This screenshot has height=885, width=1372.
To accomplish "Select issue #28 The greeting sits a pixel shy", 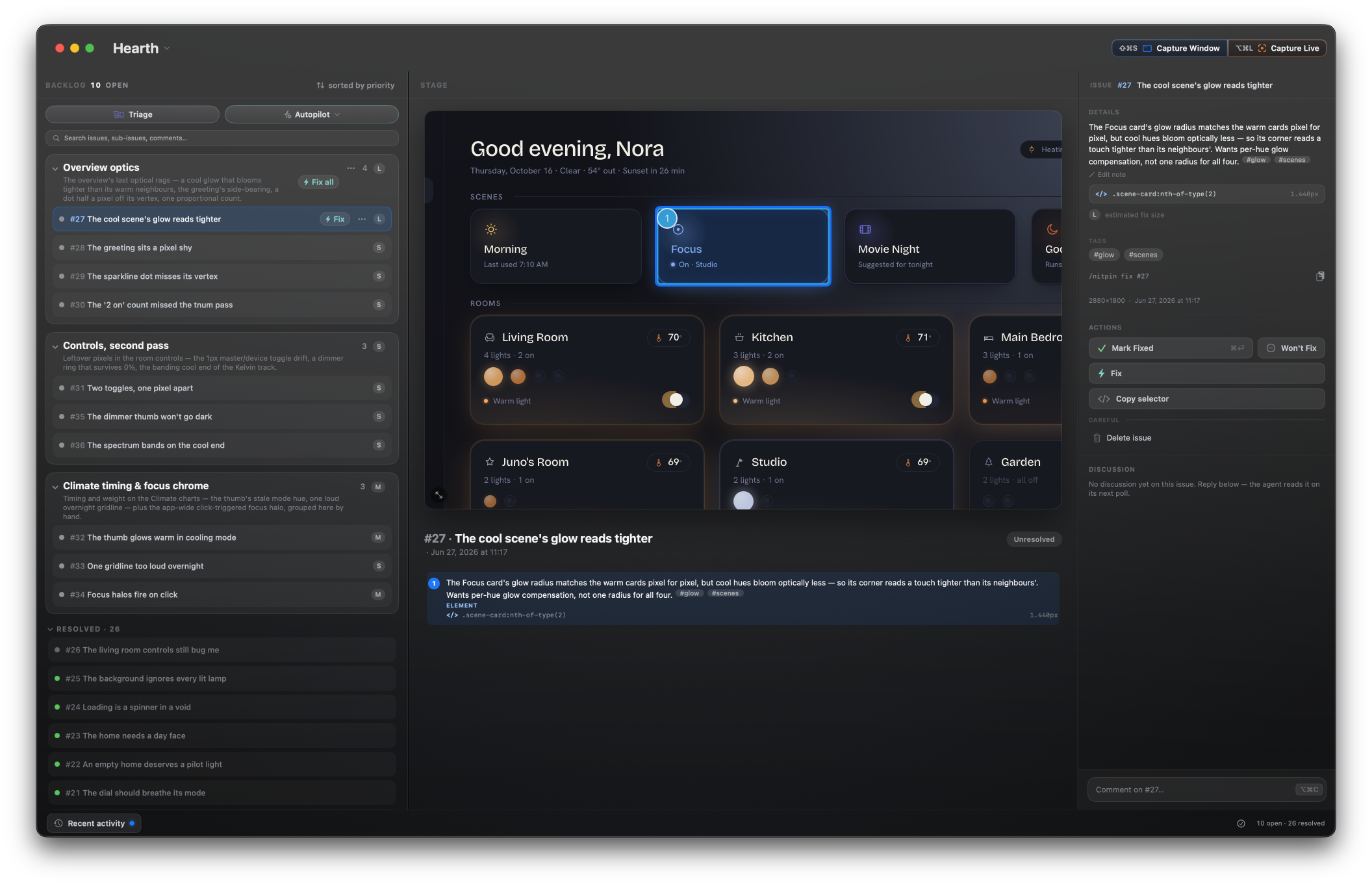I will coord(222,248).
